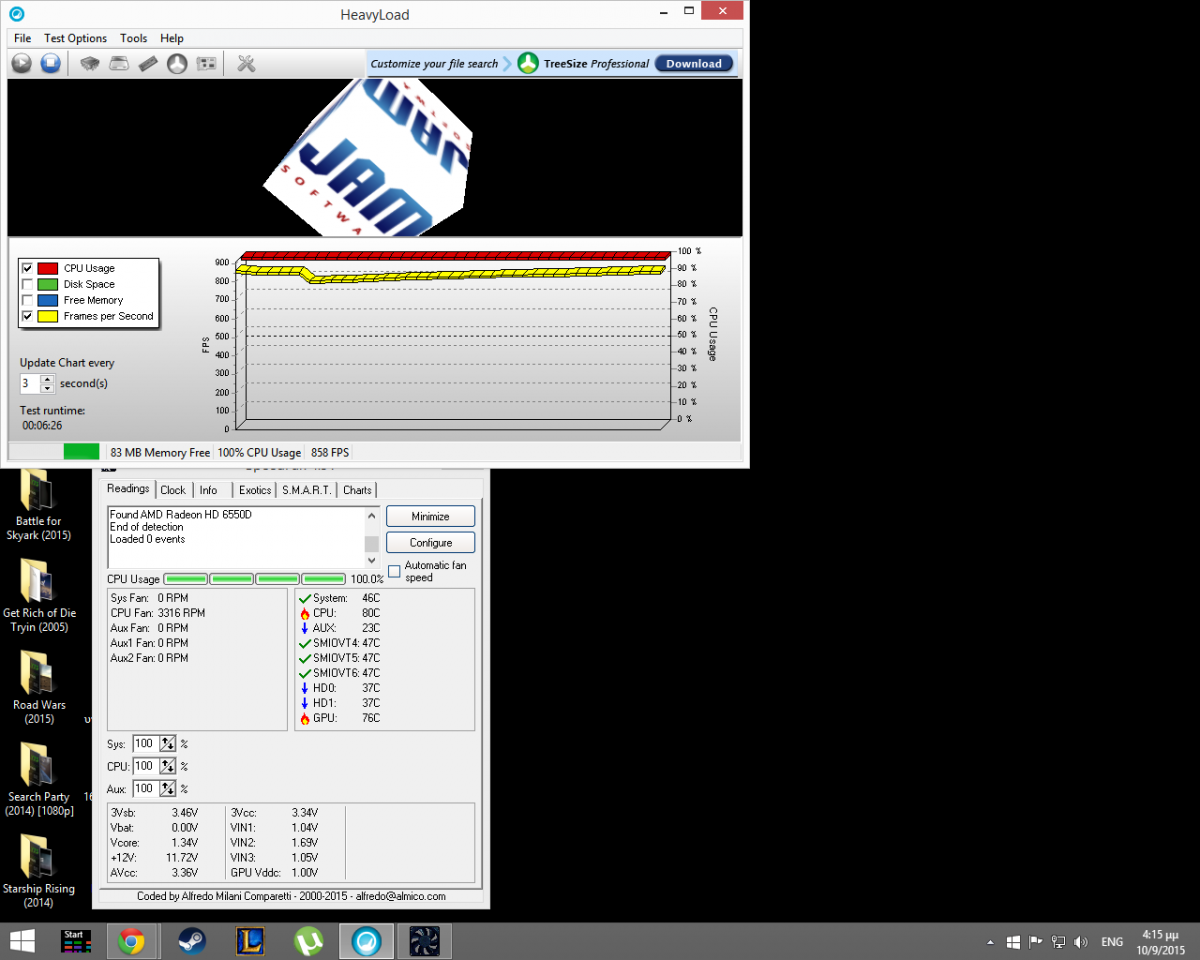Open the taskbar clock showing 10/9/2015
Viewport: 1200px width, 960px height.
1159,941
